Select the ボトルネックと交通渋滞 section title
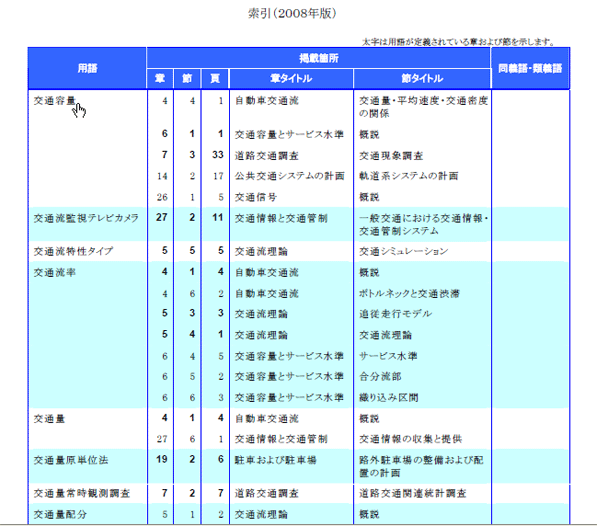Image resolution: width=597 pixels, height=526 pixels. point(409,293)
